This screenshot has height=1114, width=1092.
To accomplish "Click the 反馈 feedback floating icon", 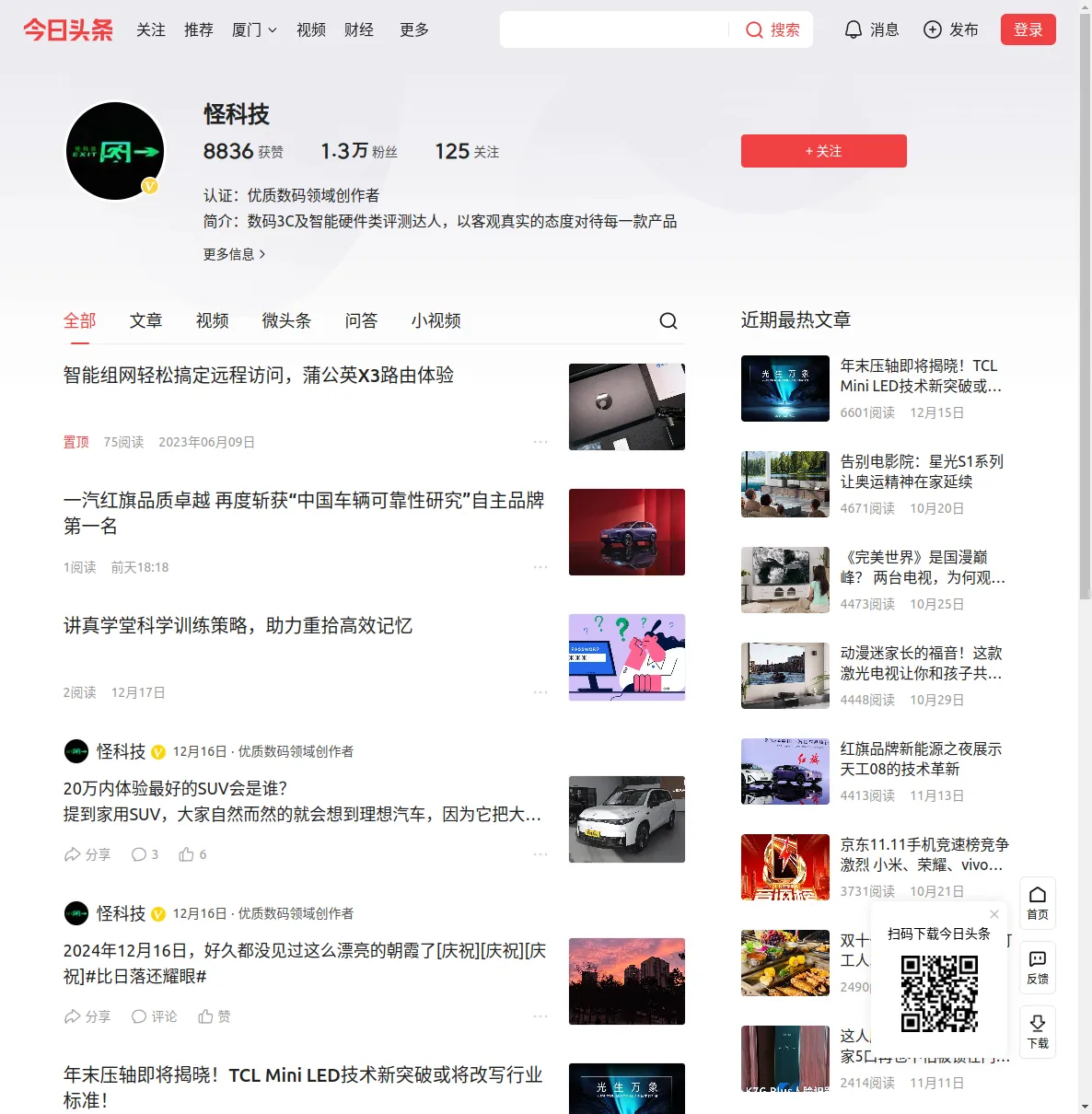I will coord(1038,968).
